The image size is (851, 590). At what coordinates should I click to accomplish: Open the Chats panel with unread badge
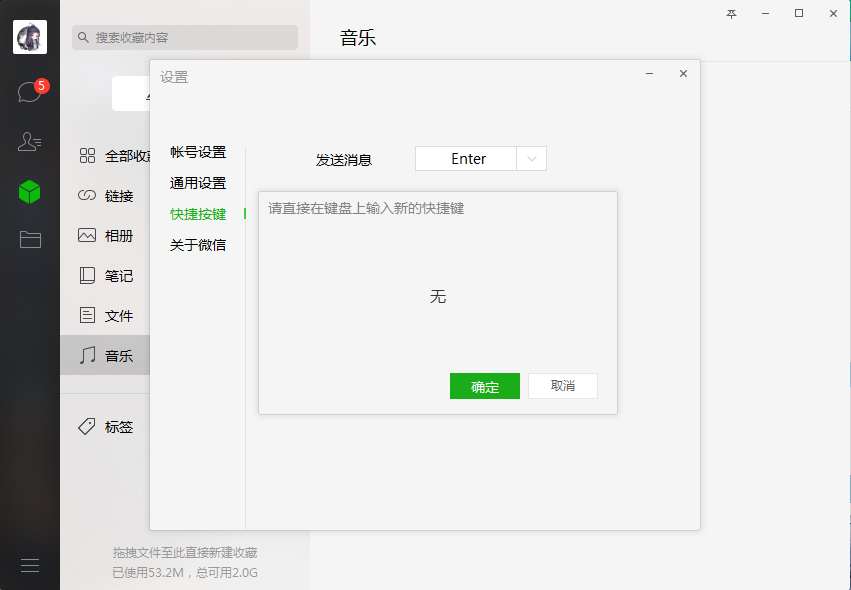pyautogui.click(x=29, y=90)
